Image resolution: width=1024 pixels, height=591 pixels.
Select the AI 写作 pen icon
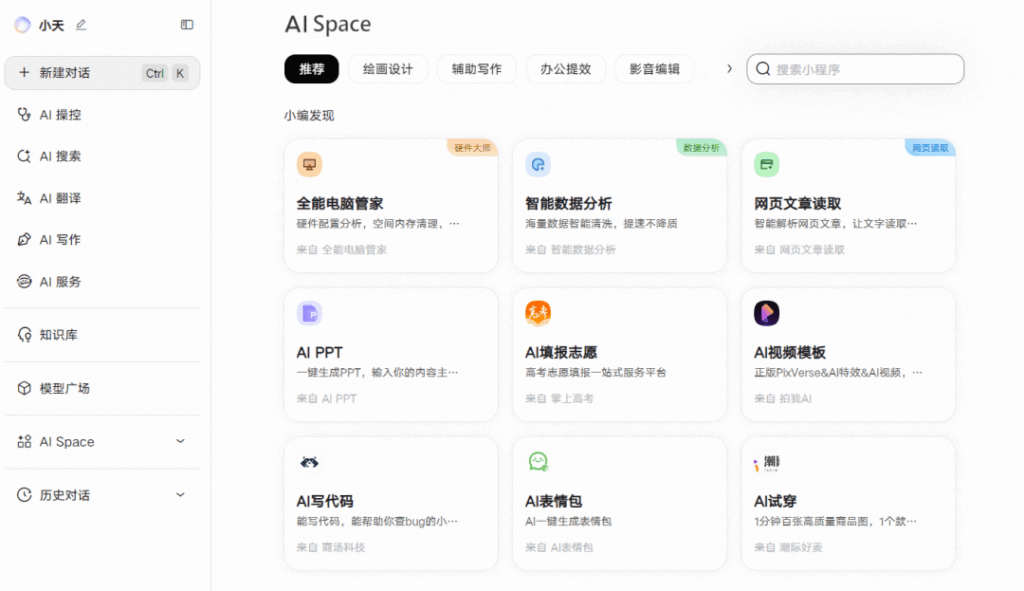(23, 239)
